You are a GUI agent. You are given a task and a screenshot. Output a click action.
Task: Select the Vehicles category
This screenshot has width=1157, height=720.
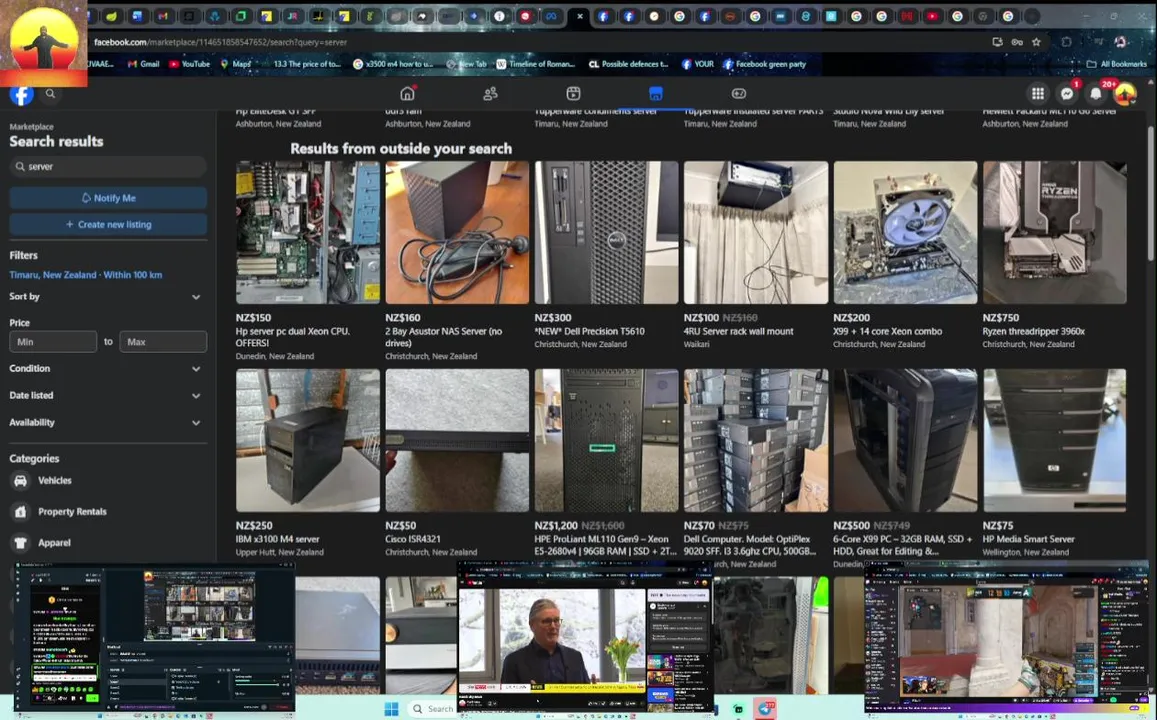tap(108, 480)
